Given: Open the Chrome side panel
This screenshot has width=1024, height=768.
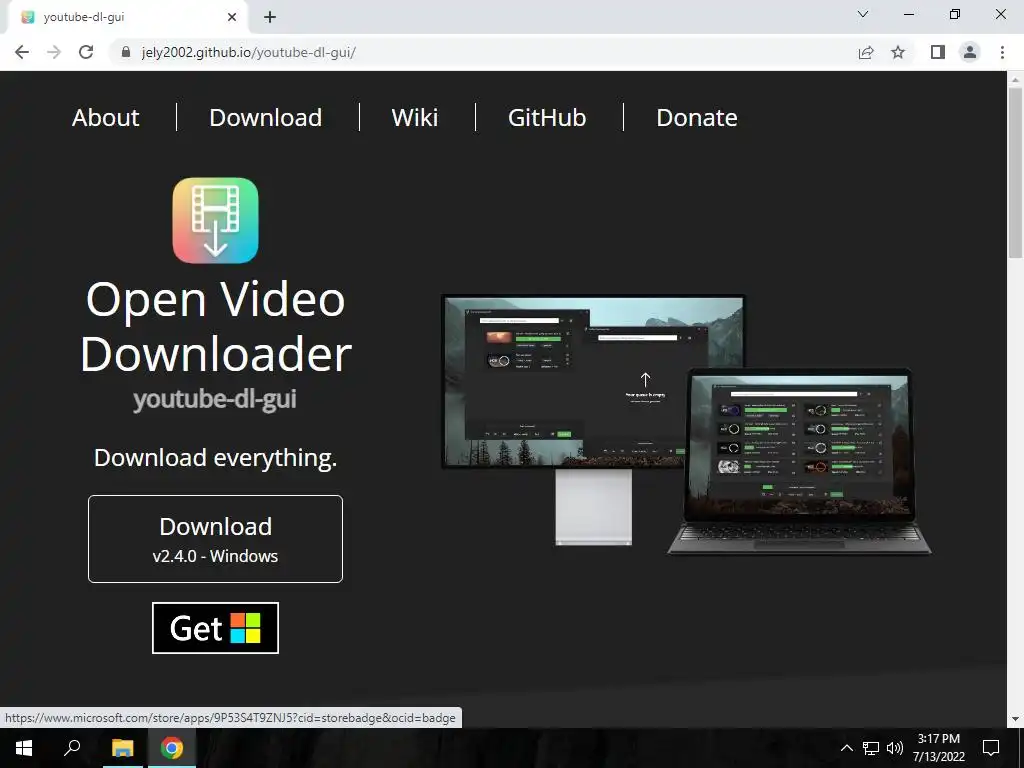Looking at the screenshot, I should click(x=938, y=52).
